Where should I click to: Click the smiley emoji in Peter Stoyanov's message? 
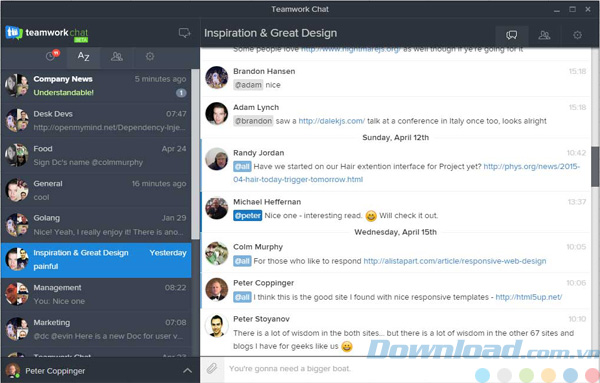(x=347, y=347)
